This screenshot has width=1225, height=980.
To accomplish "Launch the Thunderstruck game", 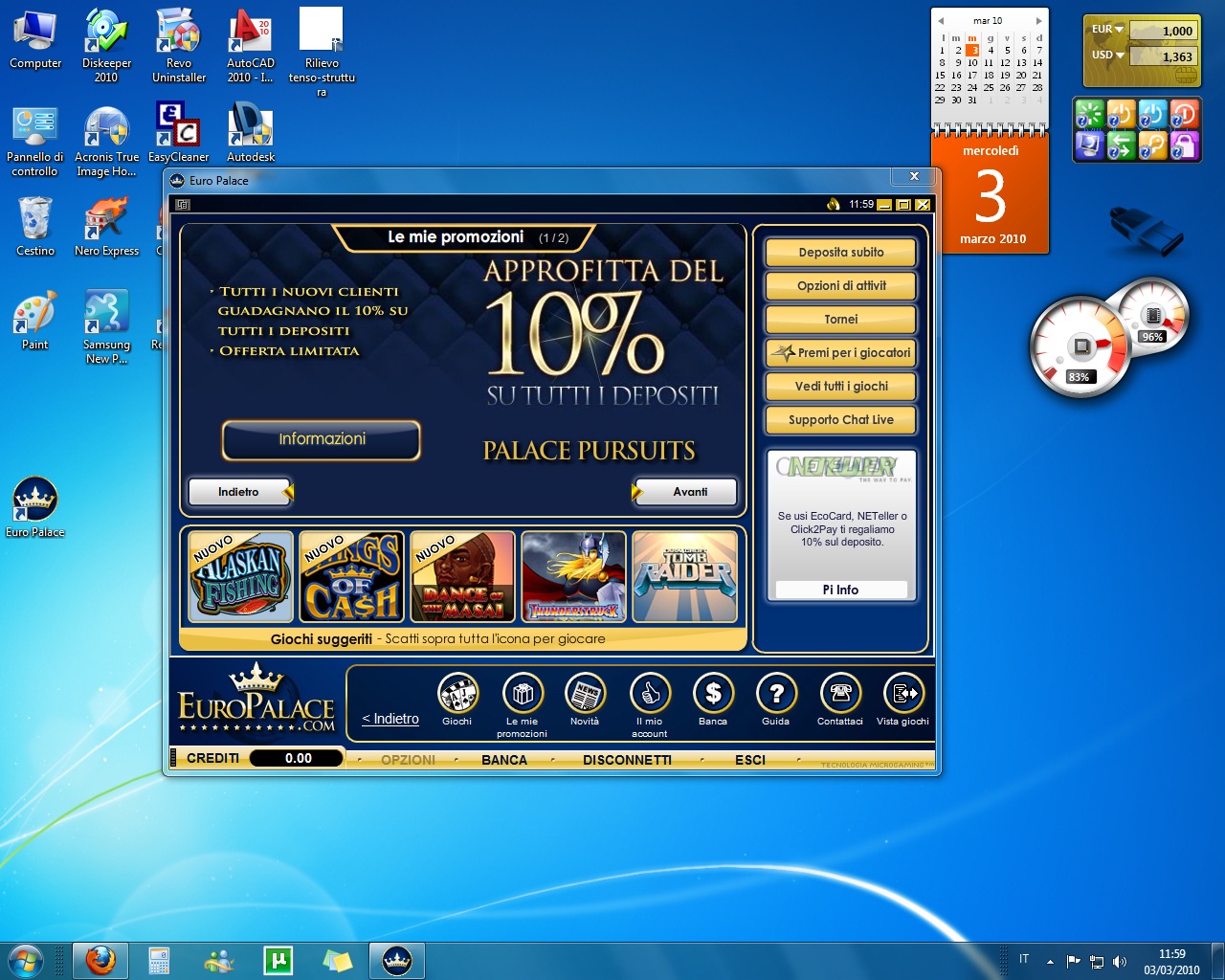I will [x=573, y=576].
